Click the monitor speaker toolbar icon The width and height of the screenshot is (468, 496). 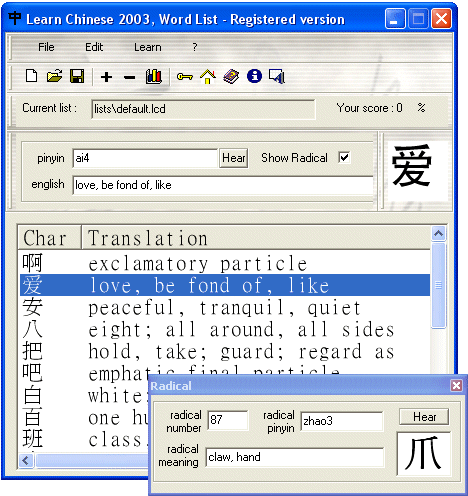[x=277, y=77]
